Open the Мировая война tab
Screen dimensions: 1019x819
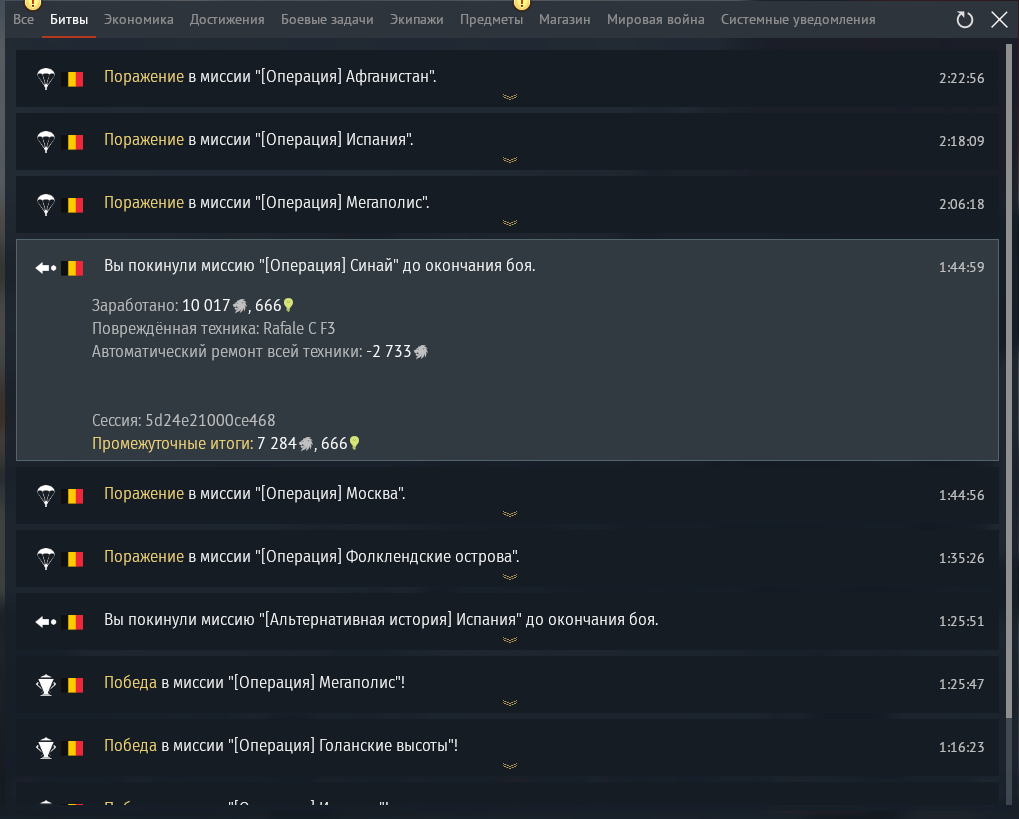pyautogui.click(x=655, y=20)
